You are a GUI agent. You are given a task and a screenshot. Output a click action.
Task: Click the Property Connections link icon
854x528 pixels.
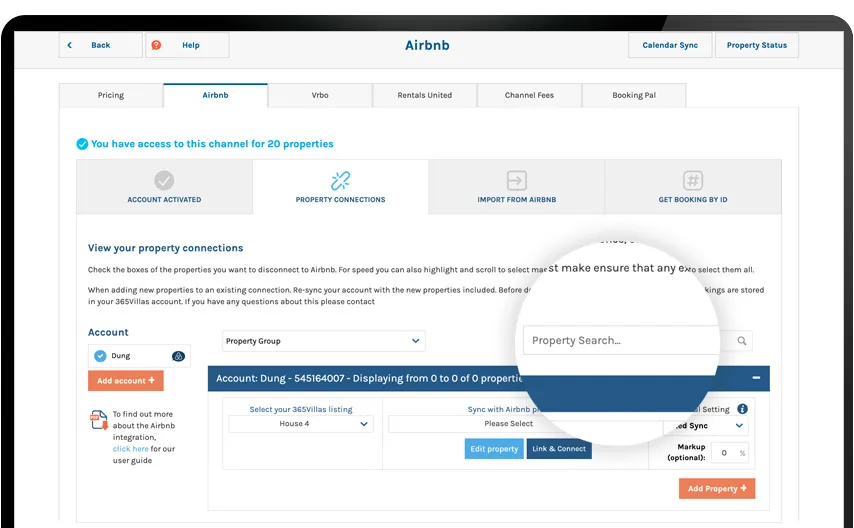340,180
